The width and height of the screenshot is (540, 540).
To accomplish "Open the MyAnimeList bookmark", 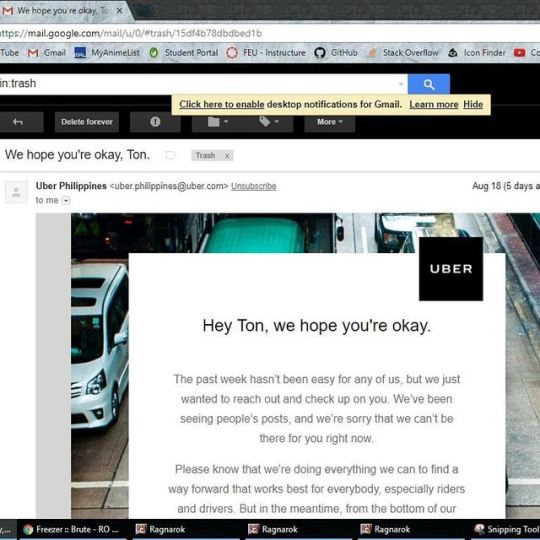I will pos(107,53).
